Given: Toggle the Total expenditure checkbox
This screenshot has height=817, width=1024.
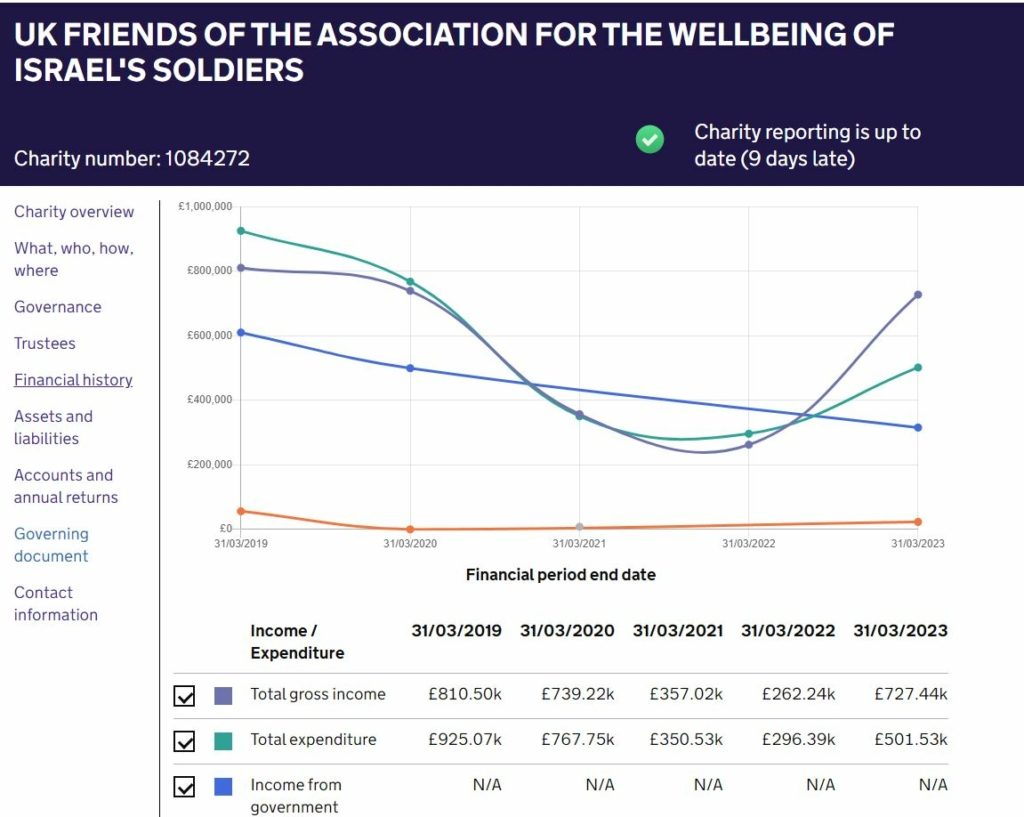Looking at the screenshot, I should tap(184, 741).
